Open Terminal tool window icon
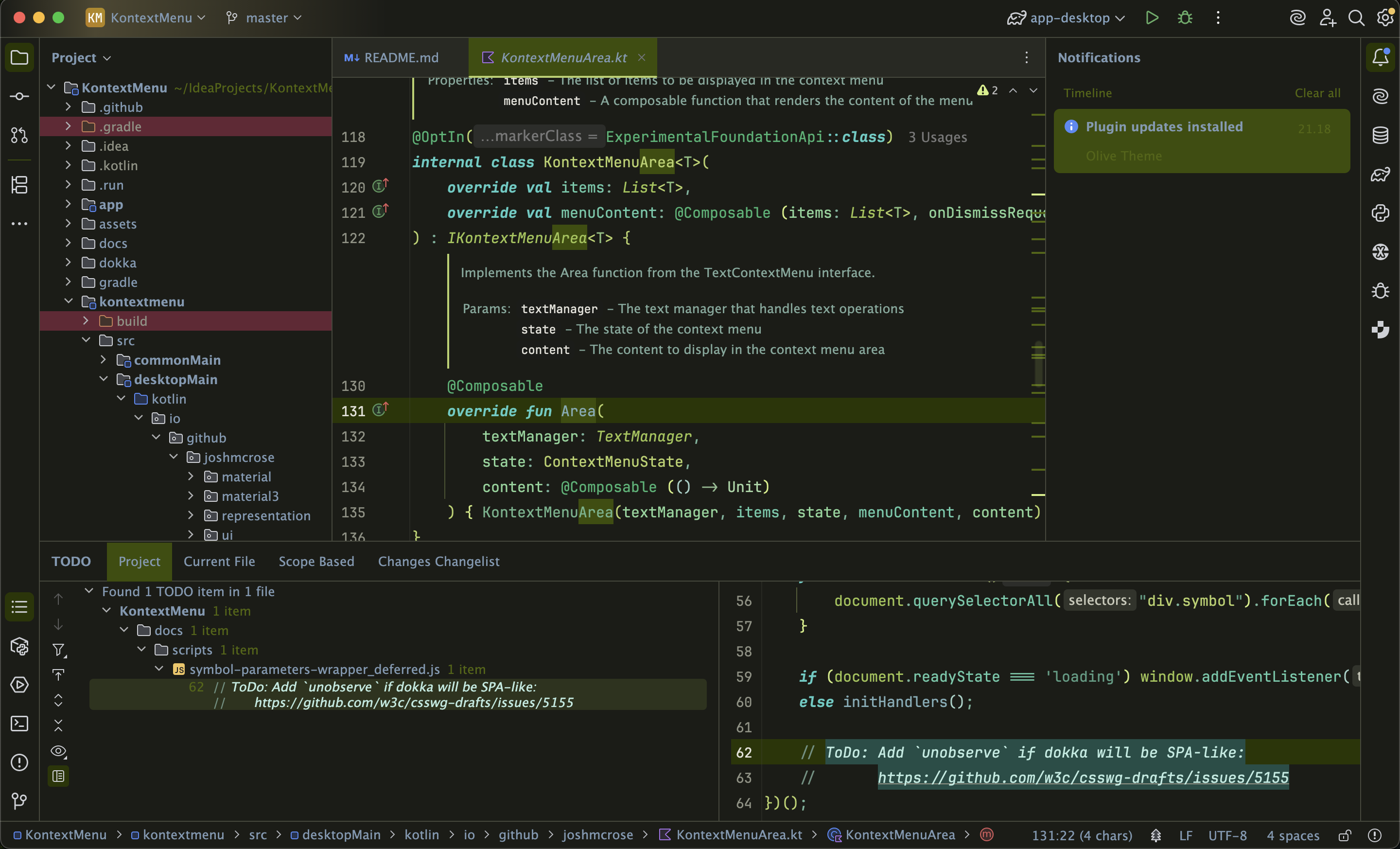 pos(19,724)
